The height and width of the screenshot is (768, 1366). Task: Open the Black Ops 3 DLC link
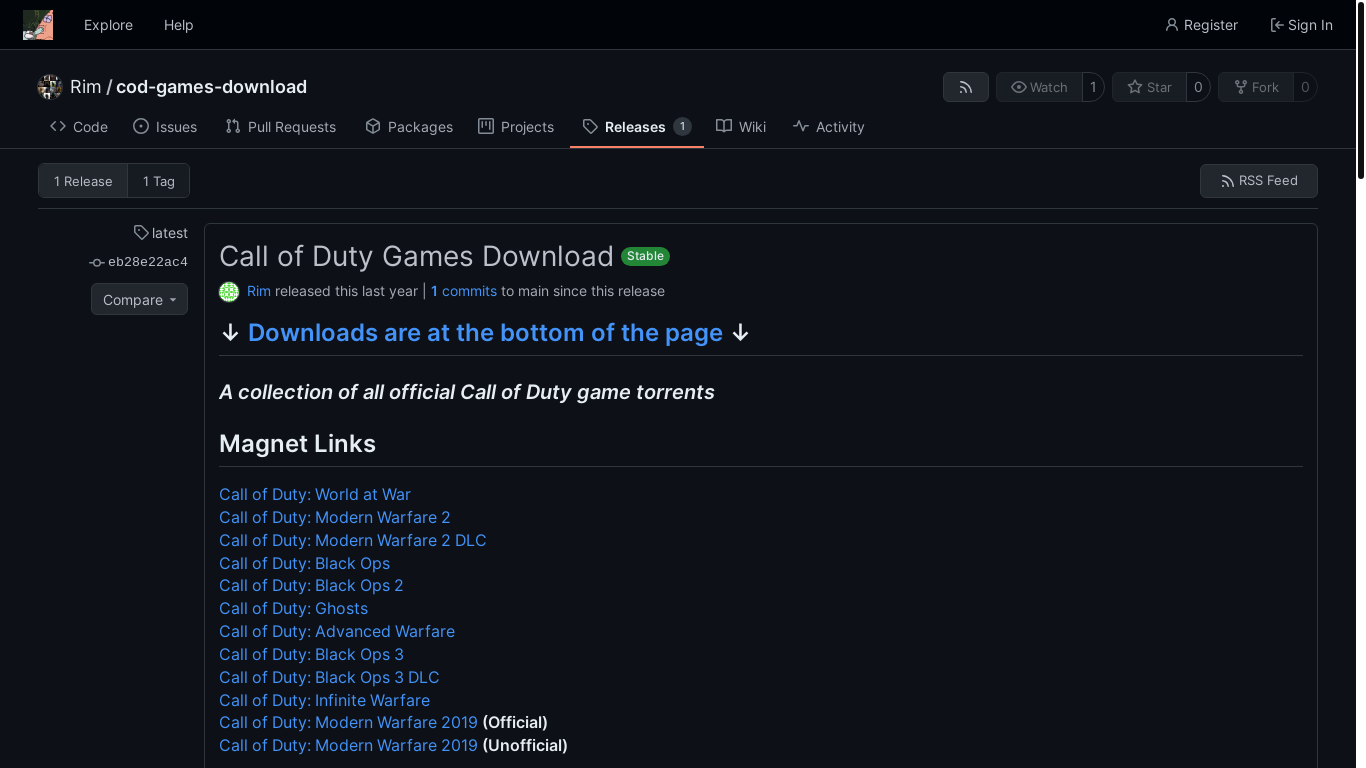point(329,677)
